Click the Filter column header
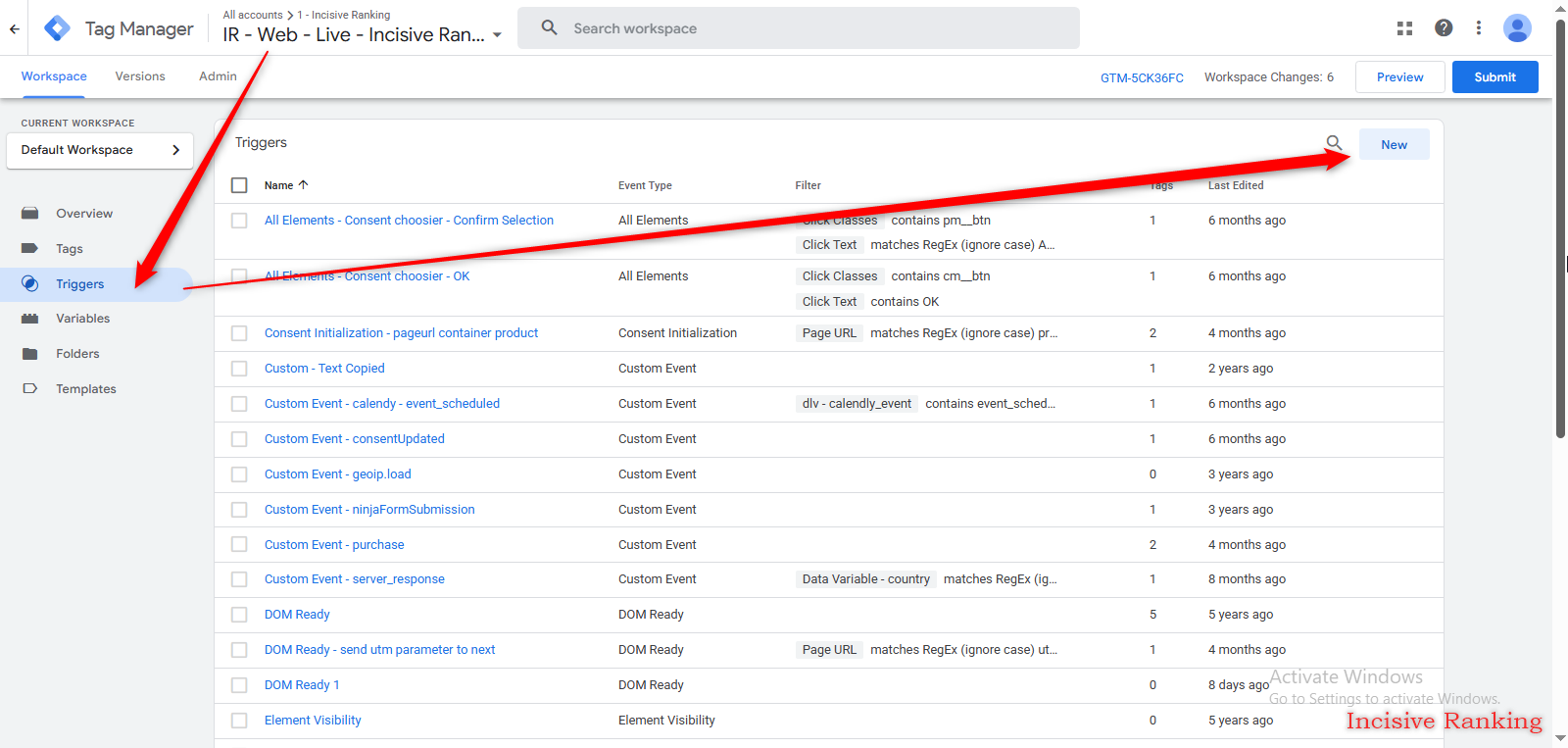The width and height of the screenshot is (1568, 748). pyautogui.click(x=808, y=185)
